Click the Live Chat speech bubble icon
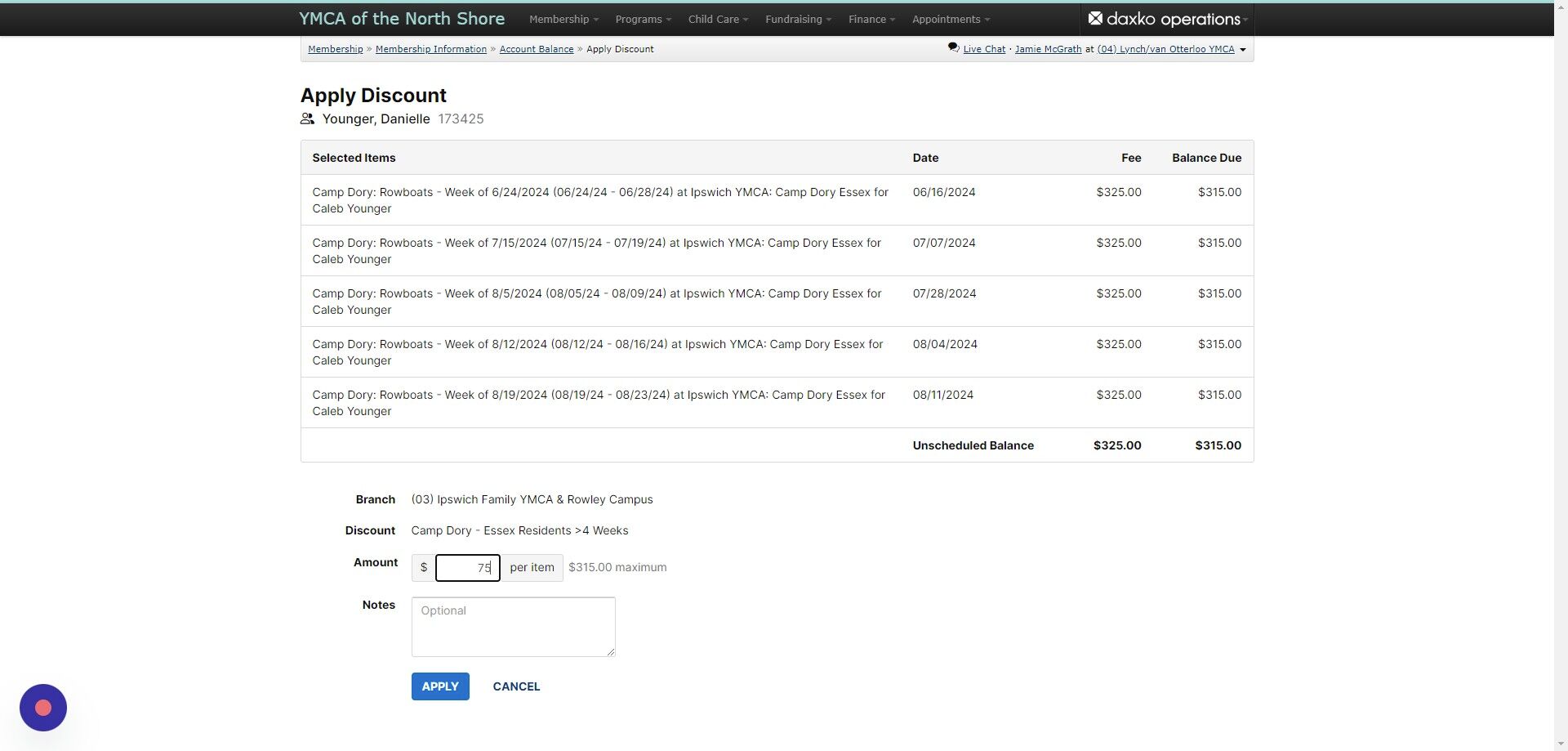The width and height of the screenshot is (1568, 751). [953, 48]
